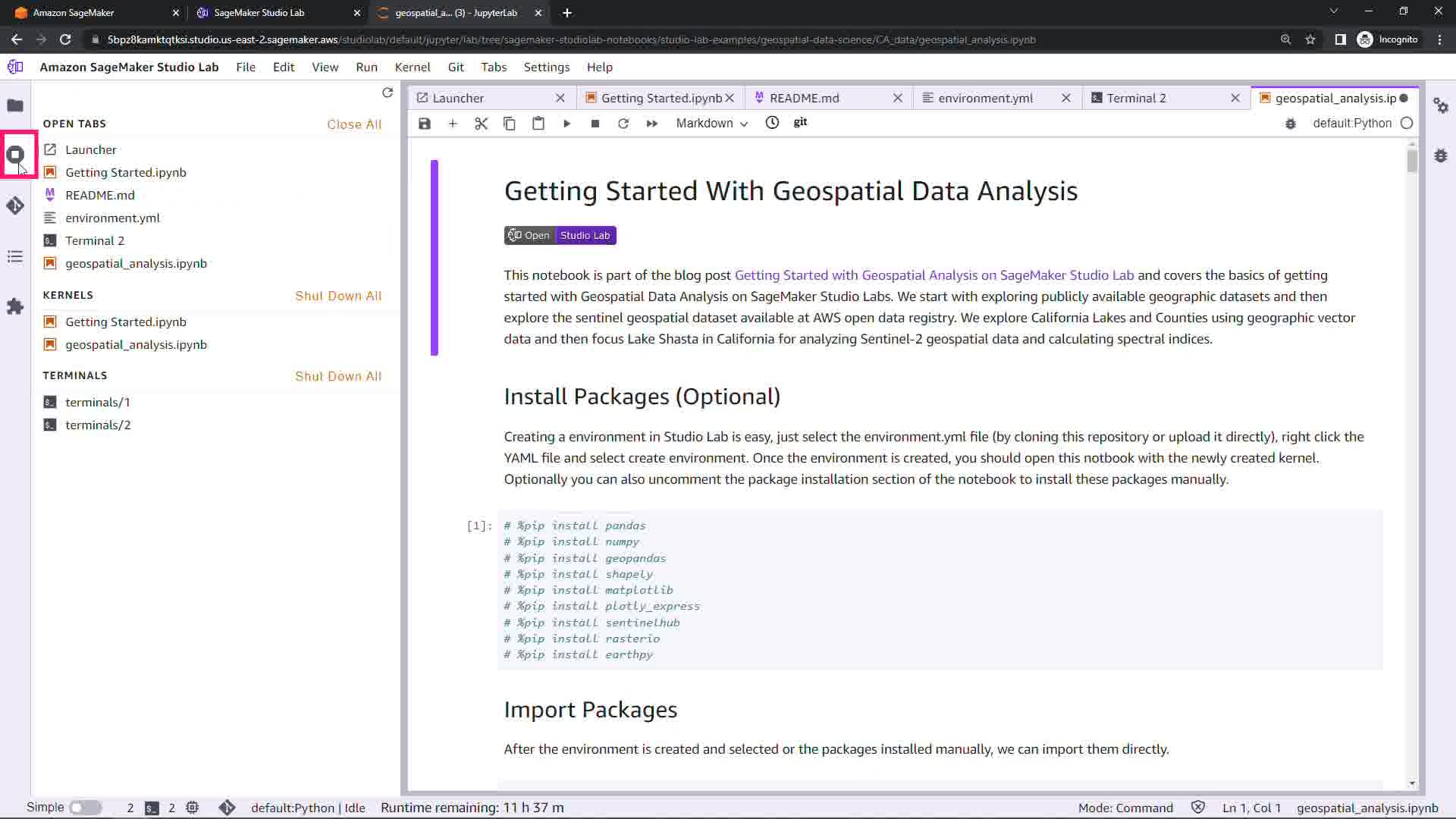Open the property inspector gears icon
The width and height of the screenshot is (1456, 819).
click(x=1441, y=106)
